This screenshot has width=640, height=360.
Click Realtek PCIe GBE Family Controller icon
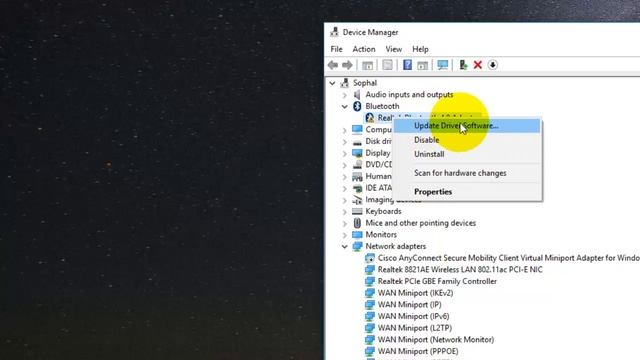[370, 281]
